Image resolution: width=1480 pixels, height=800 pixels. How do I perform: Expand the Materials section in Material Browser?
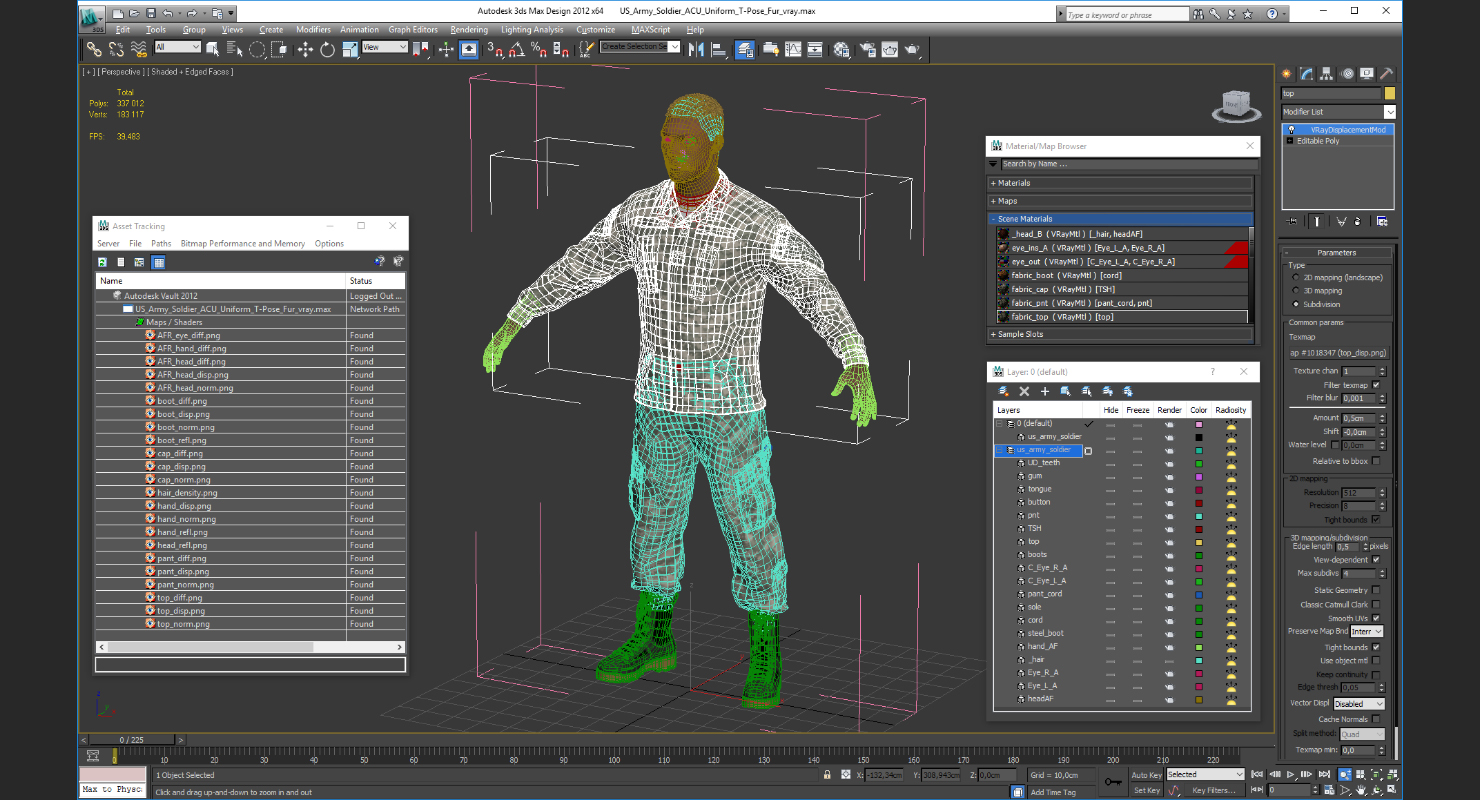1014,183
